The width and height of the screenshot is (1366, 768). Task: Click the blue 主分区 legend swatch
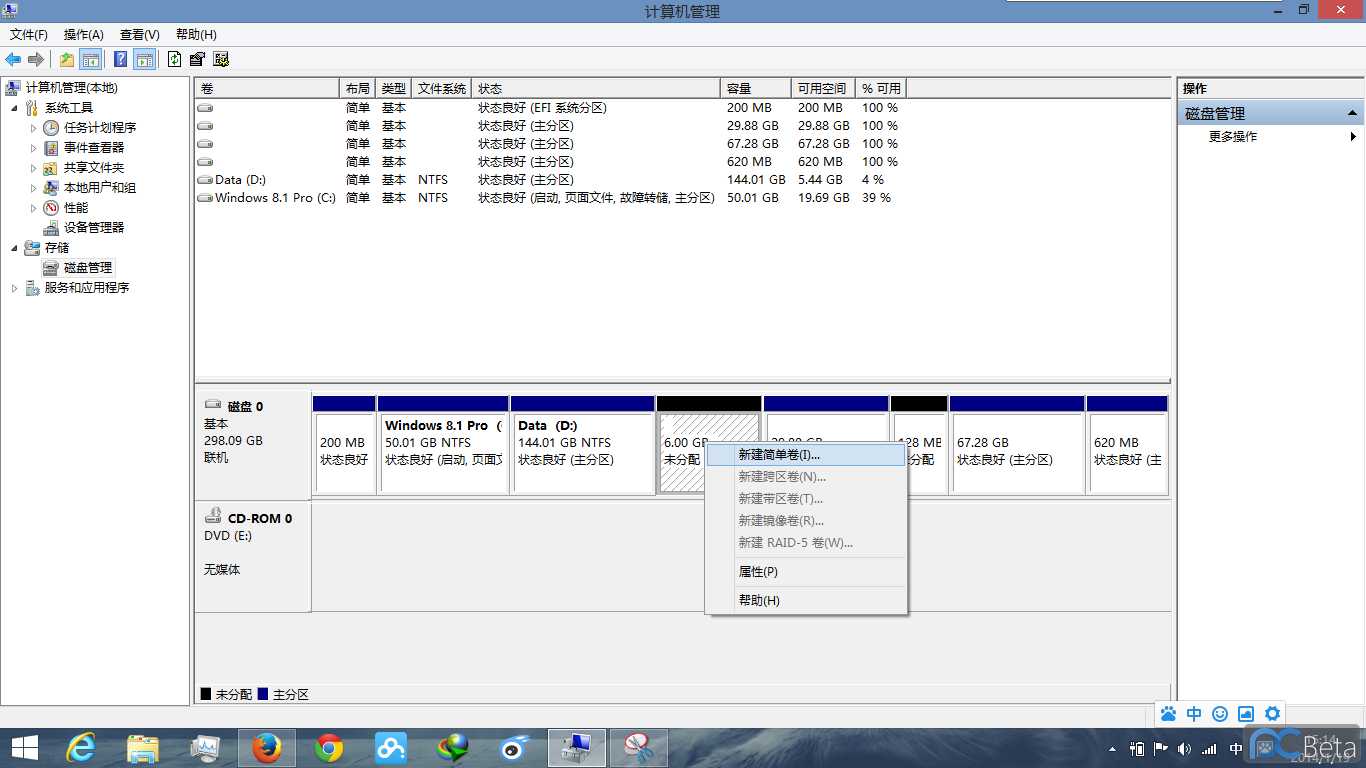click(263, 694)
